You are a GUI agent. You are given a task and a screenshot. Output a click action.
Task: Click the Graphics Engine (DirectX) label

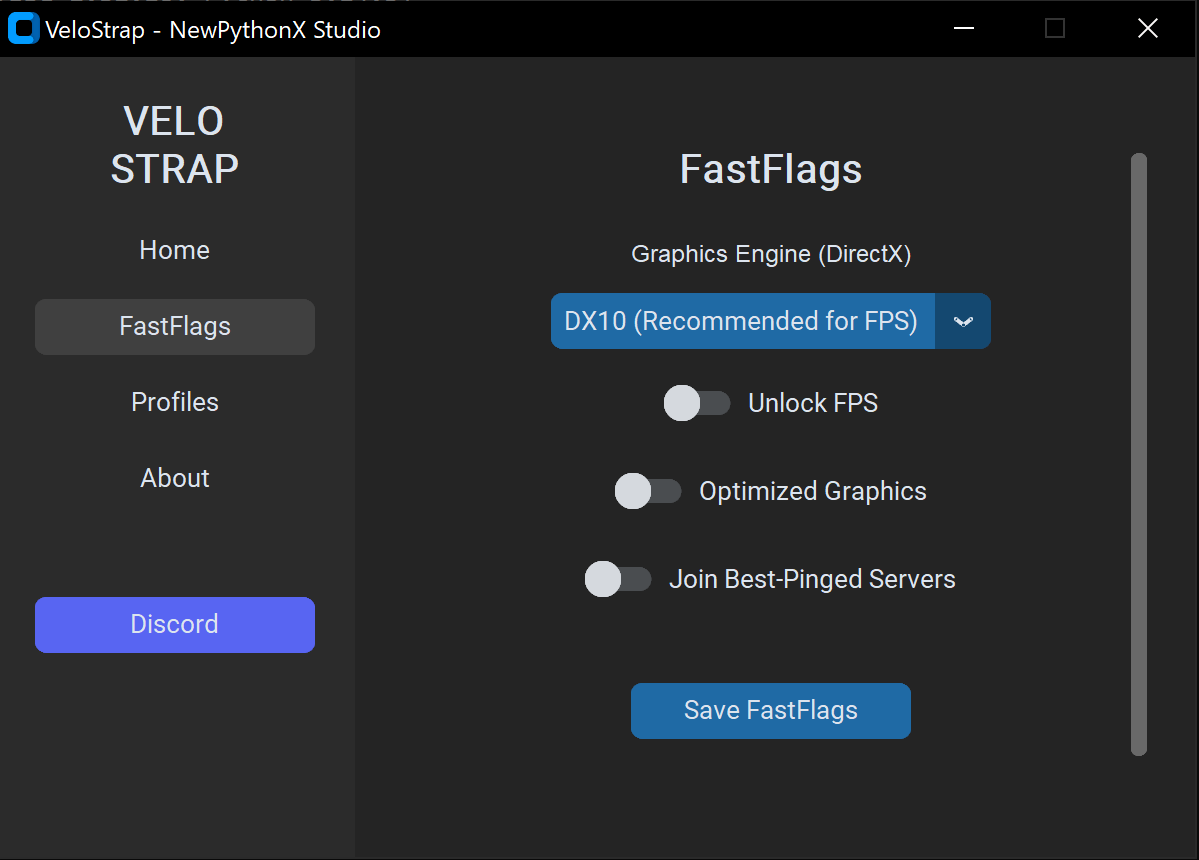click(x=771, y=254)
